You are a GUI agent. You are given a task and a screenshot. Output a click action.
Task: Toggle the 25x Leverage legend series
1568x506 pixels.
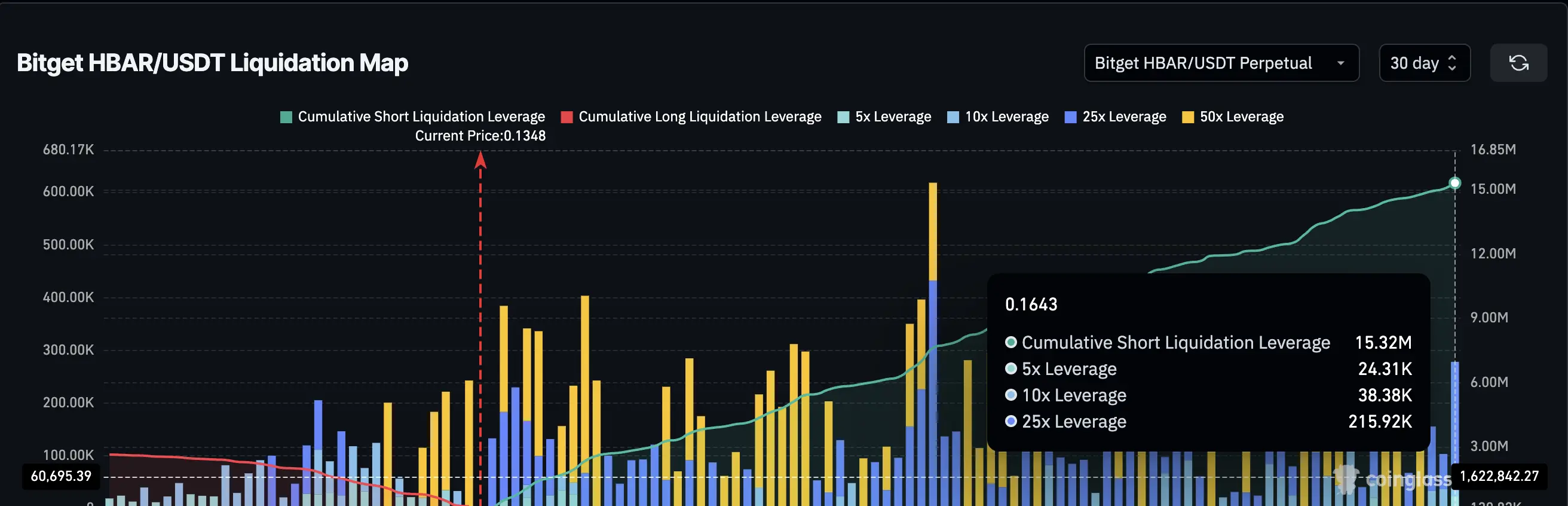(1115, 116)
